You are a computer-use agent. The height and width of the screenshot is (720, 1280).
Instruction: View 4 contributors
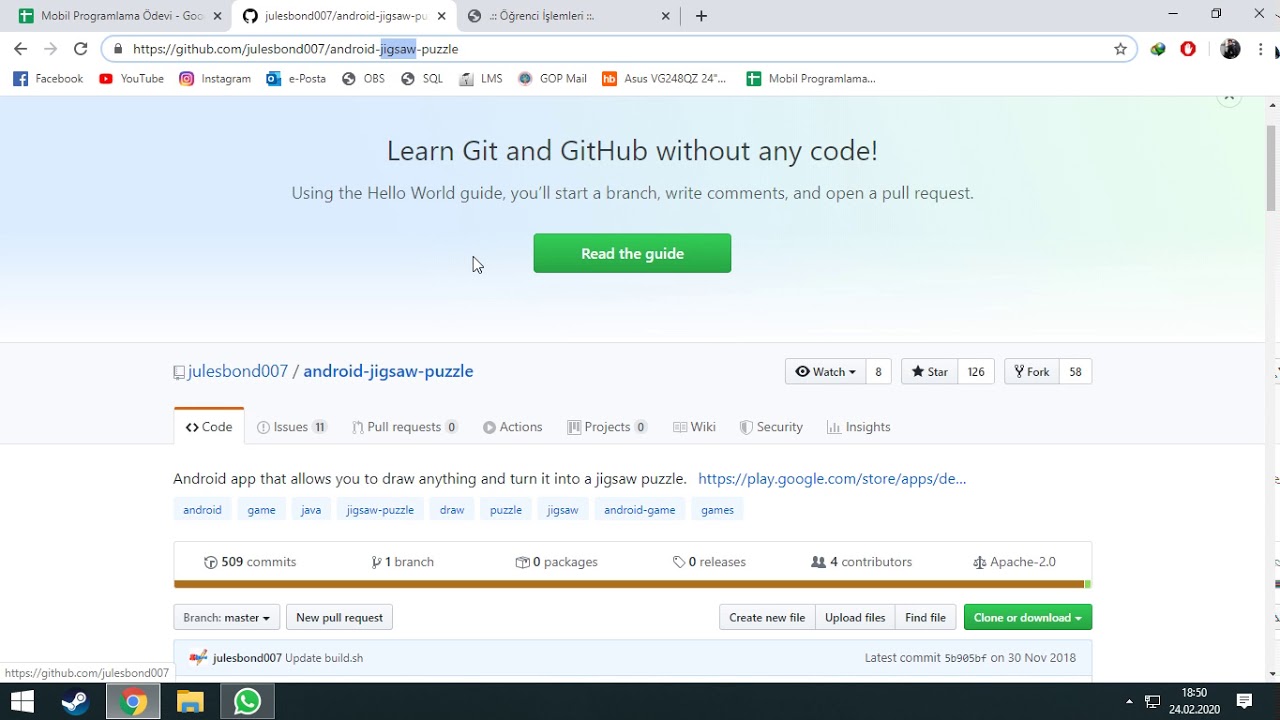[861, 562]
